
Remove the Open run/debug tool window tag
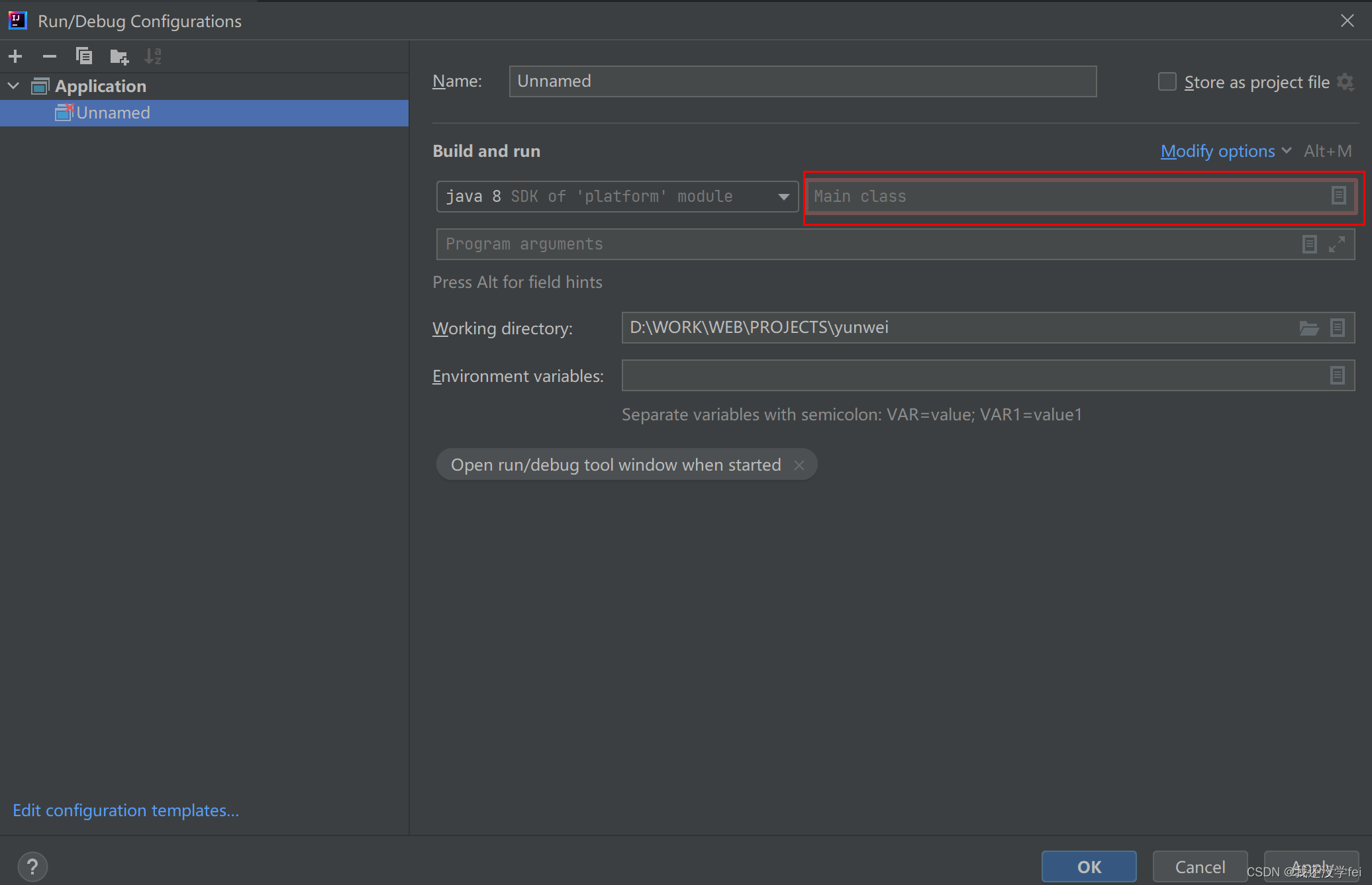[x=800, y=464]
